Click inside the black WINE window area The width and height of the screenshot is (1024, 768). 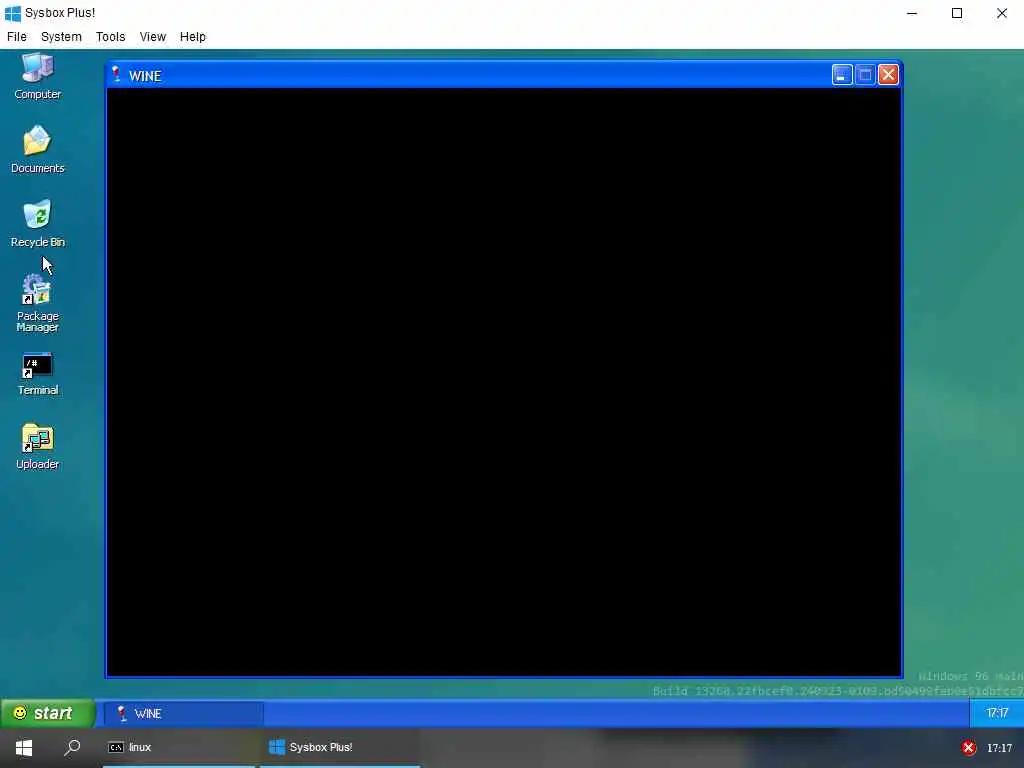[504, 382]
